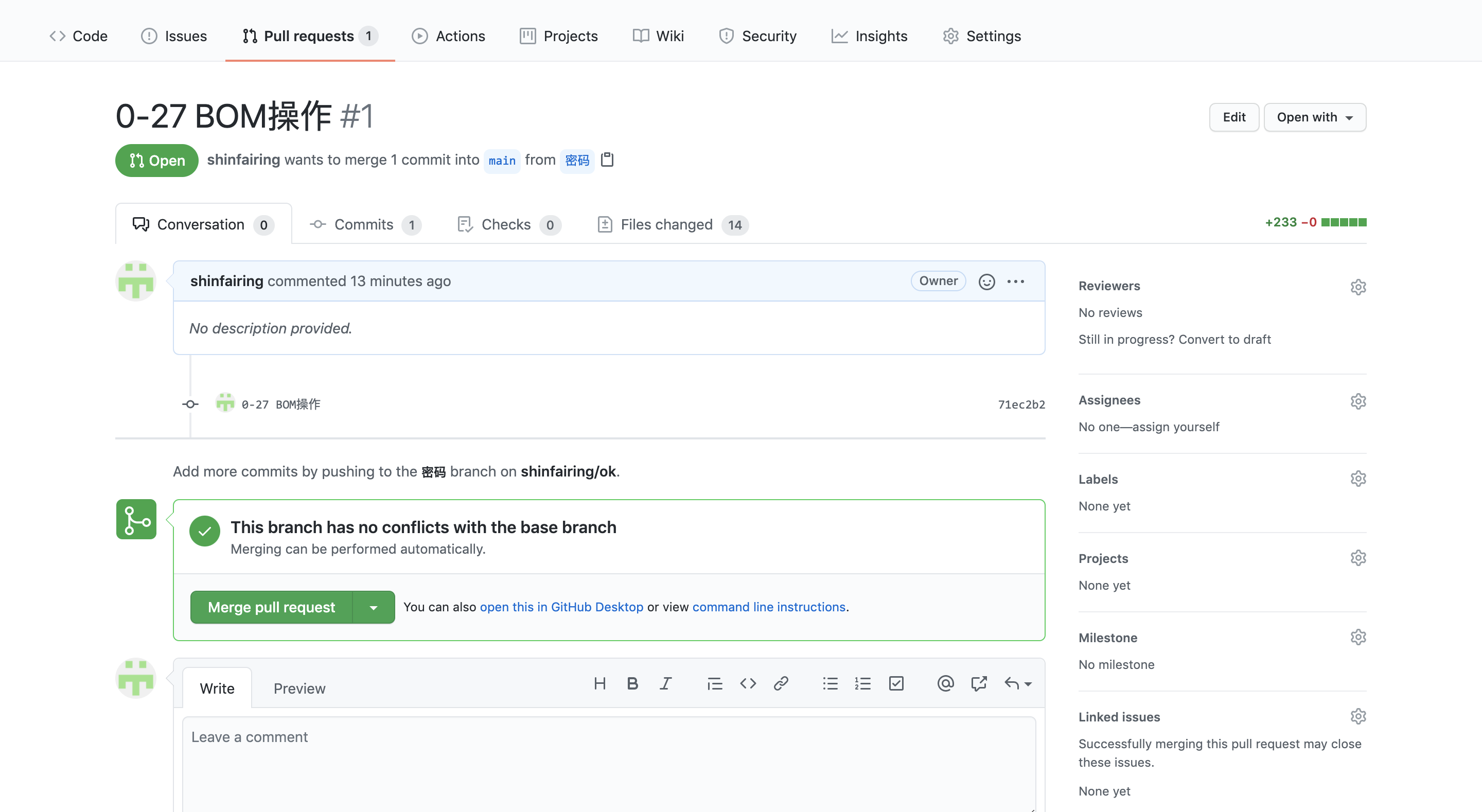Viewport: 1482px width, 812px height.
Task: Open the comment's three-dot options menu
Action: [x=1015, y=281]
